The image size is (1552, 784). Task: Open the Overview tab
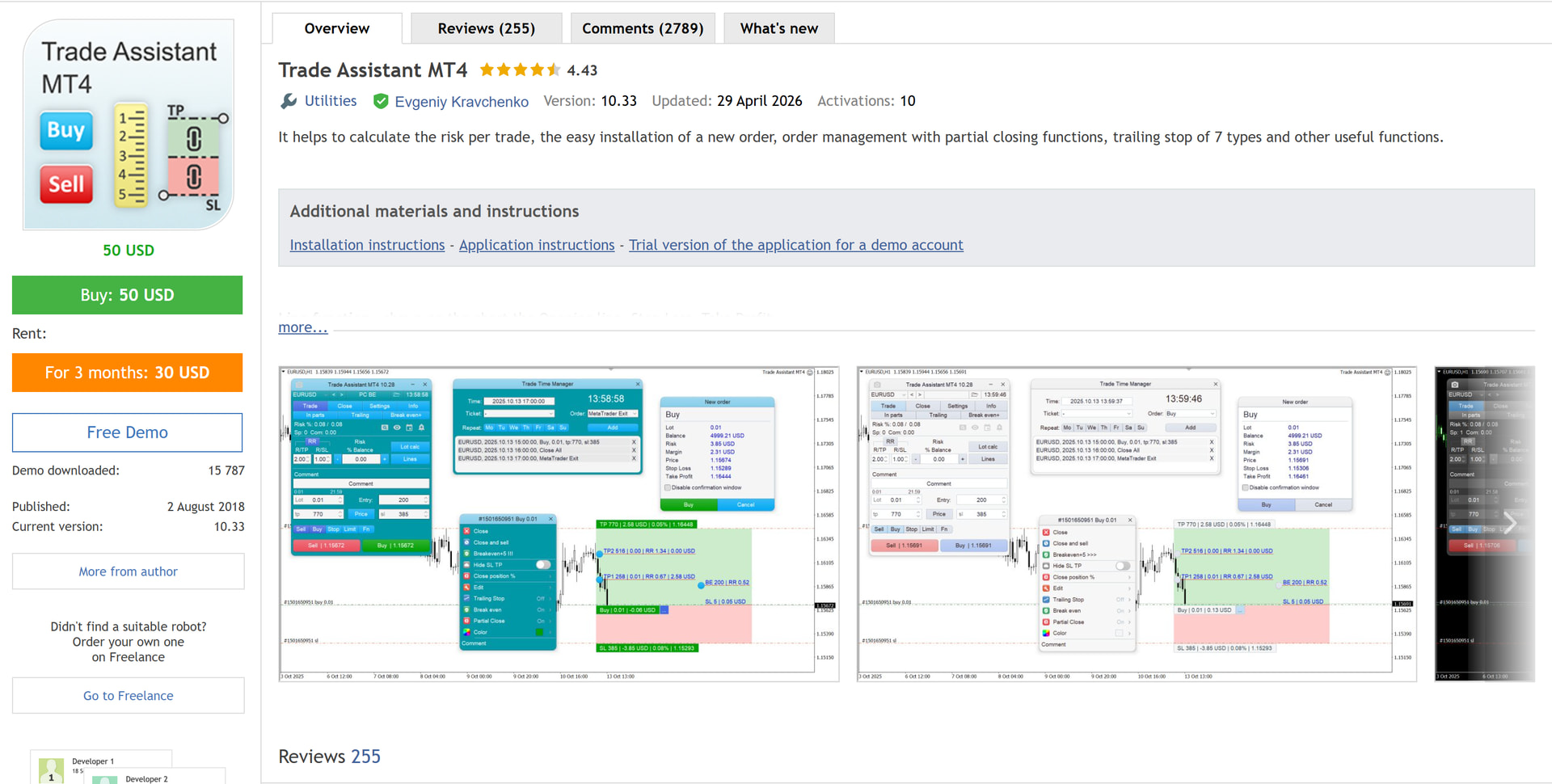pos(337,28)
